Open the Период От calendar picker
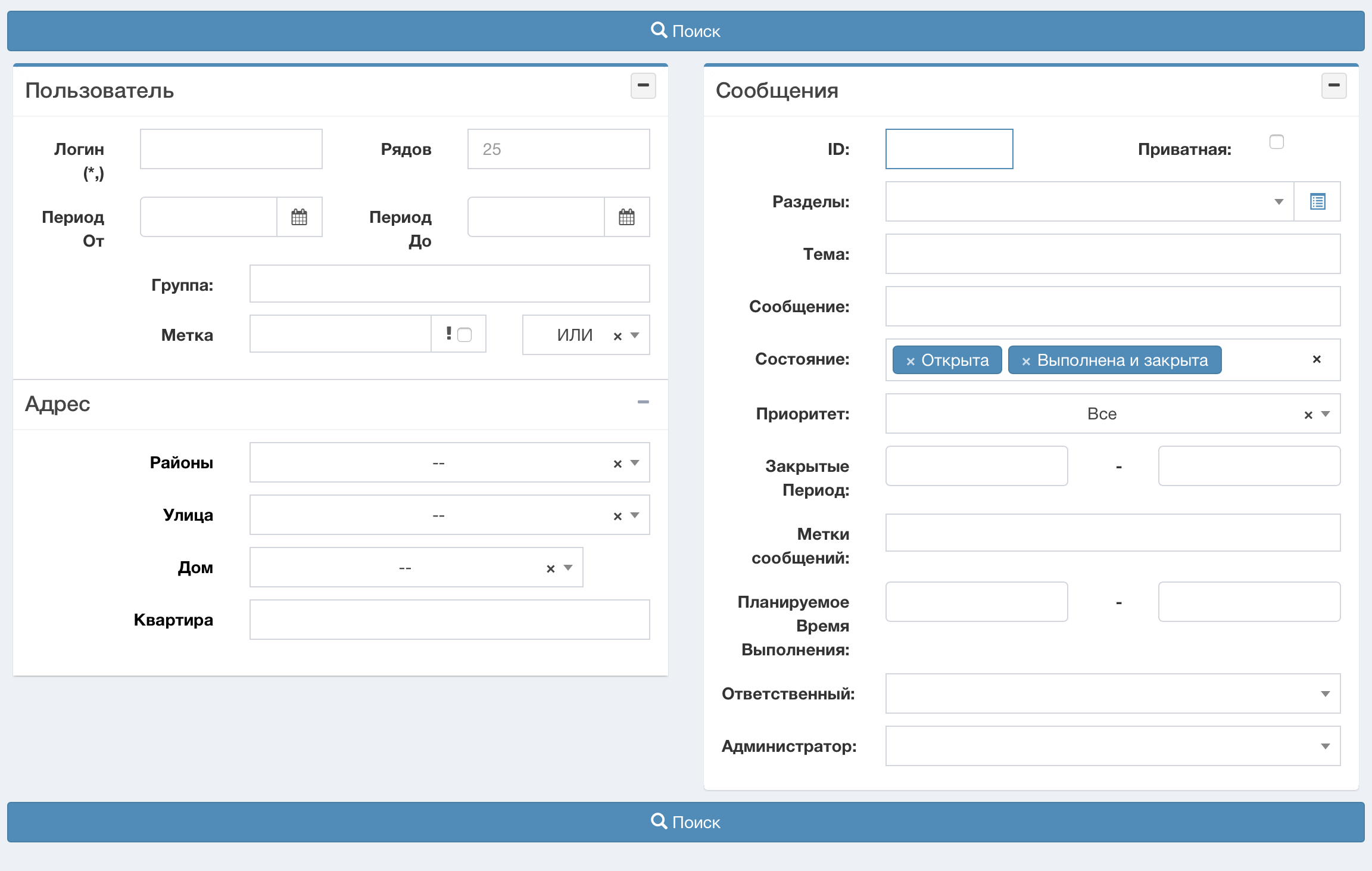Screen dimensions: 1372x871 tap(299, 217)
